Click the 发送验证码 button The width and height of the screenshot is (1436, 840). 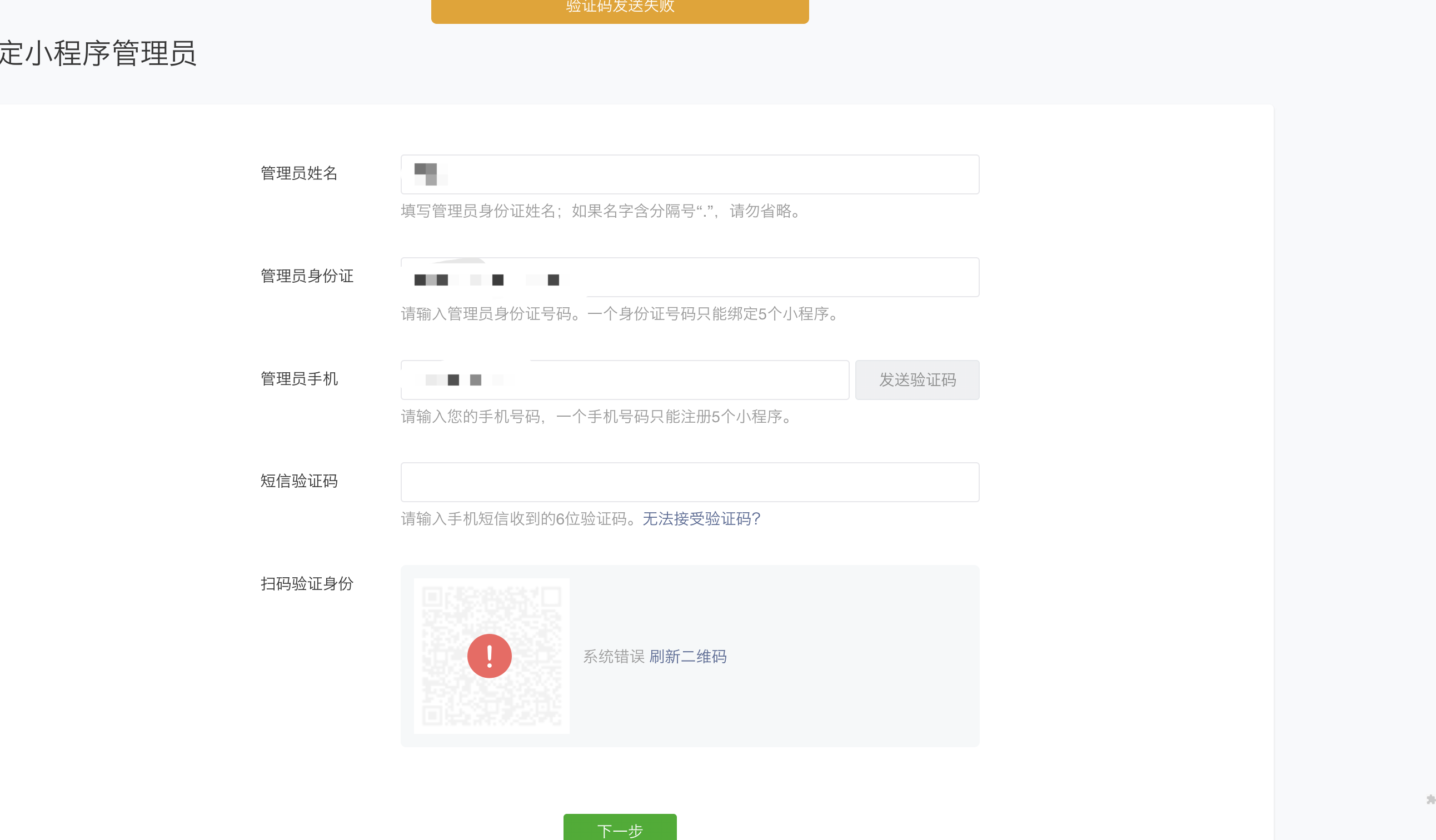[x=917, y=380]
